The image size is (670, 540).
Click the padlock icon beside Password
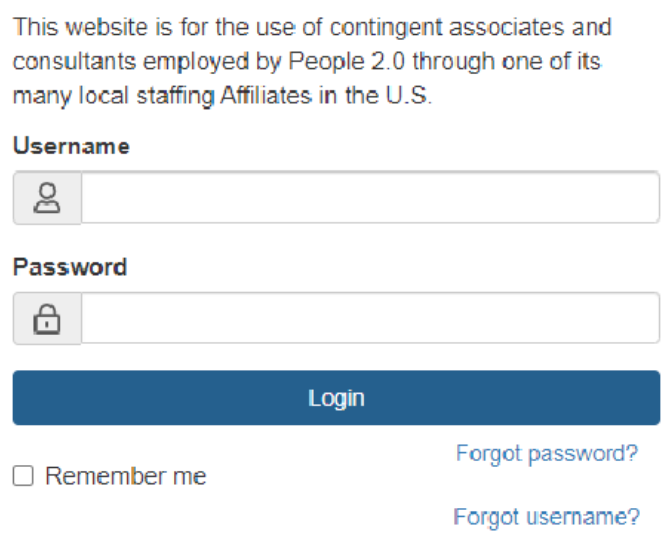[x=47, y=319]
